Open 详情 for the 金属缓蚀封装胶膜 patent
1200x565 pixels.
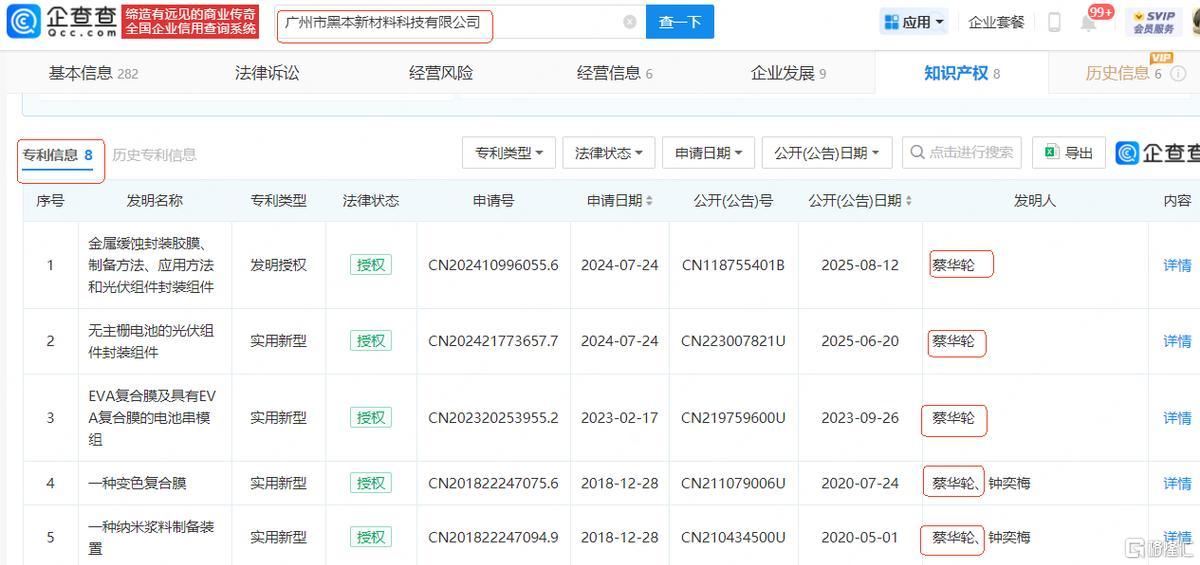point(1177,265)
